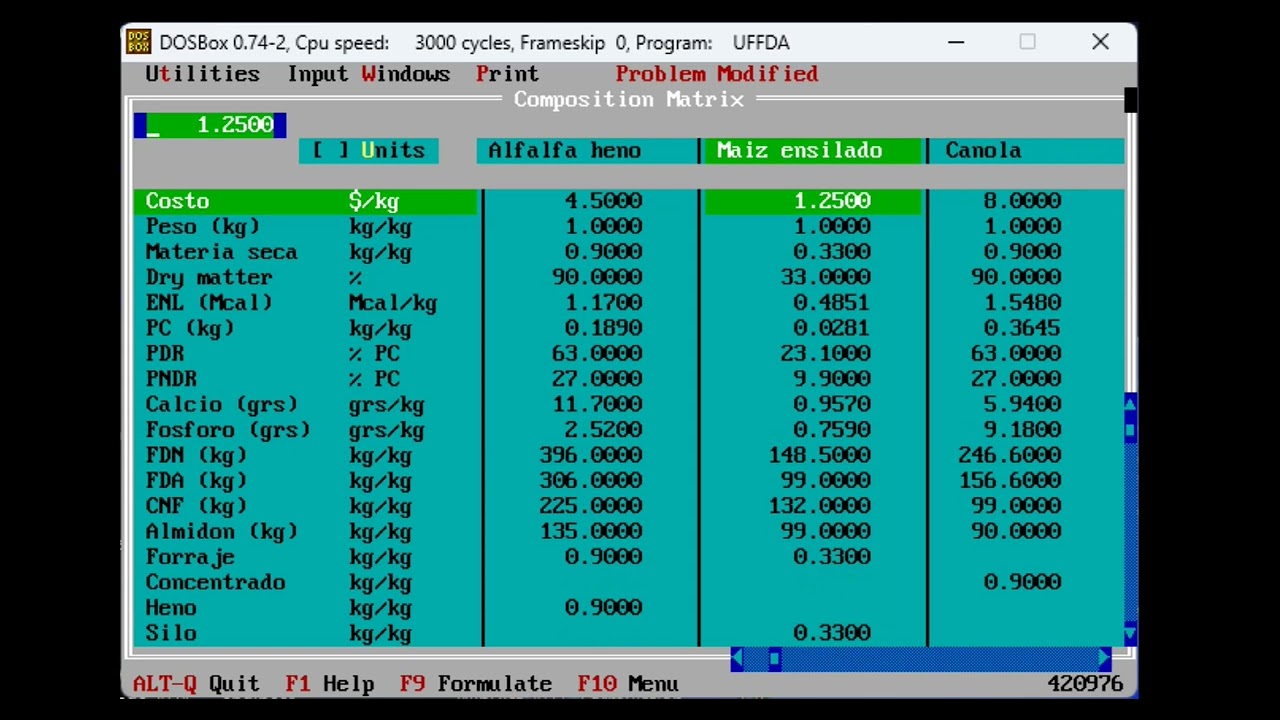Select the ENL (Mcal) row label

pos(209,303)
